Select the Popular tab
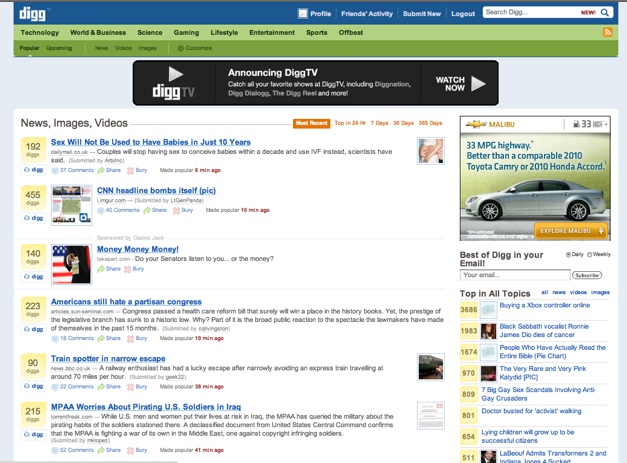 click(x=29, y=48)
